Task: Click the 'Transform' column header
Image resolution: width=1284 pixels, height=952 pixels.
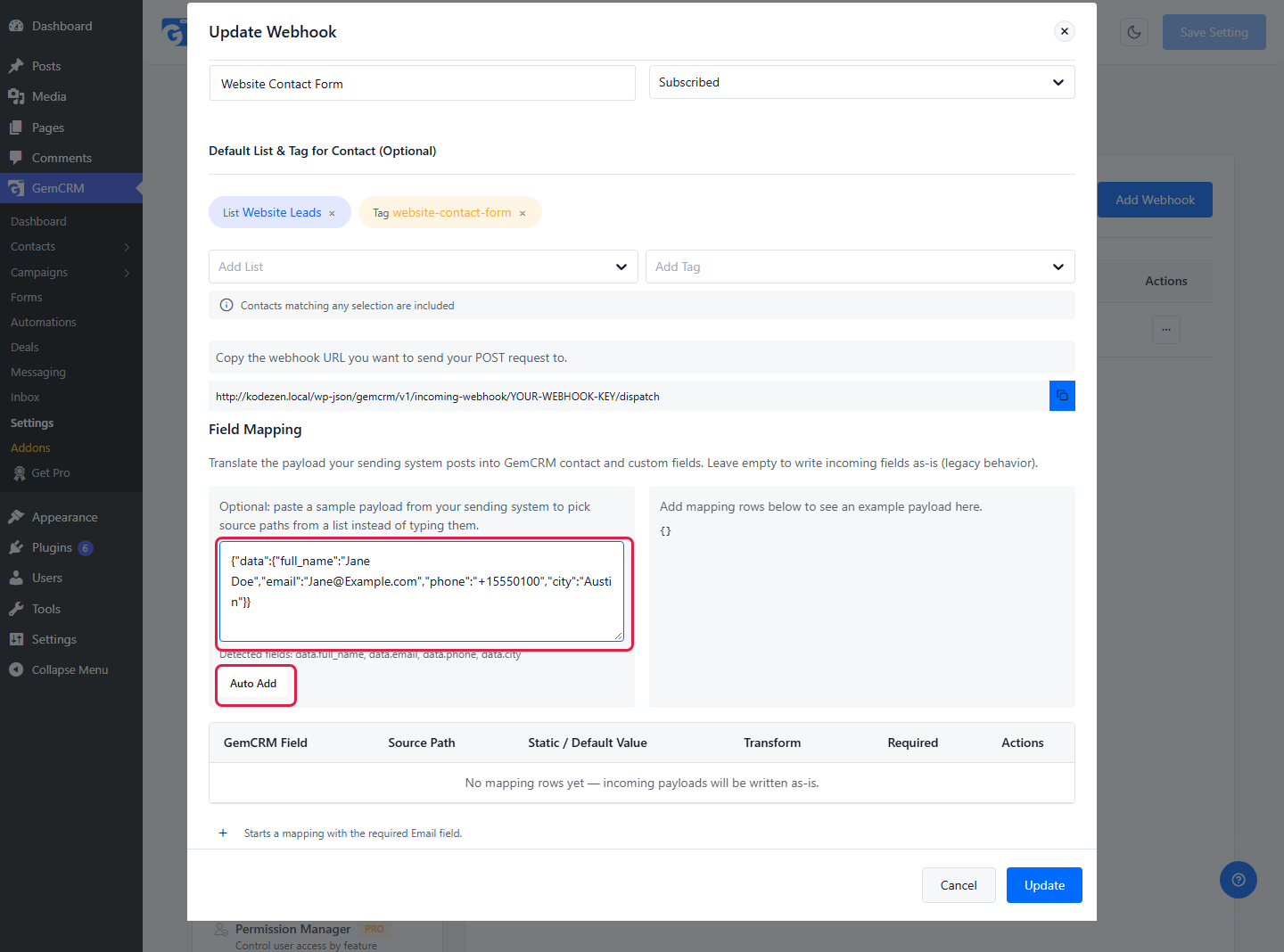Action: click(772, 743)
